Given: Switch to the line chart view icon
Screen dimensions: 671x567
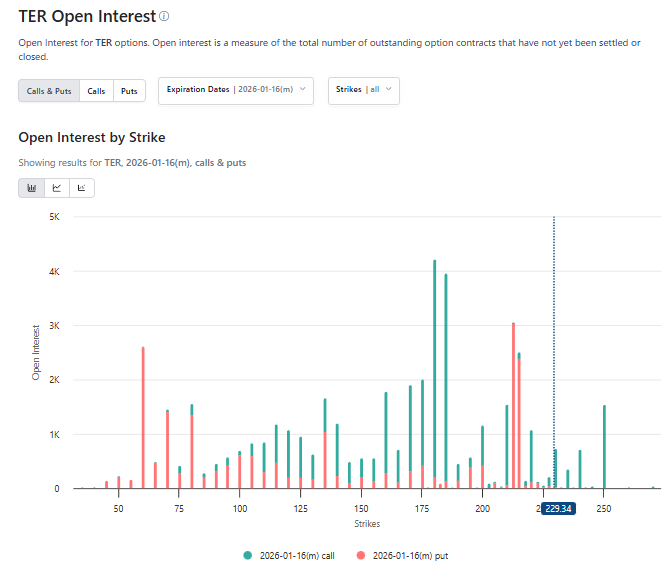Looking at the screenshot, I should tap(57, 188).
